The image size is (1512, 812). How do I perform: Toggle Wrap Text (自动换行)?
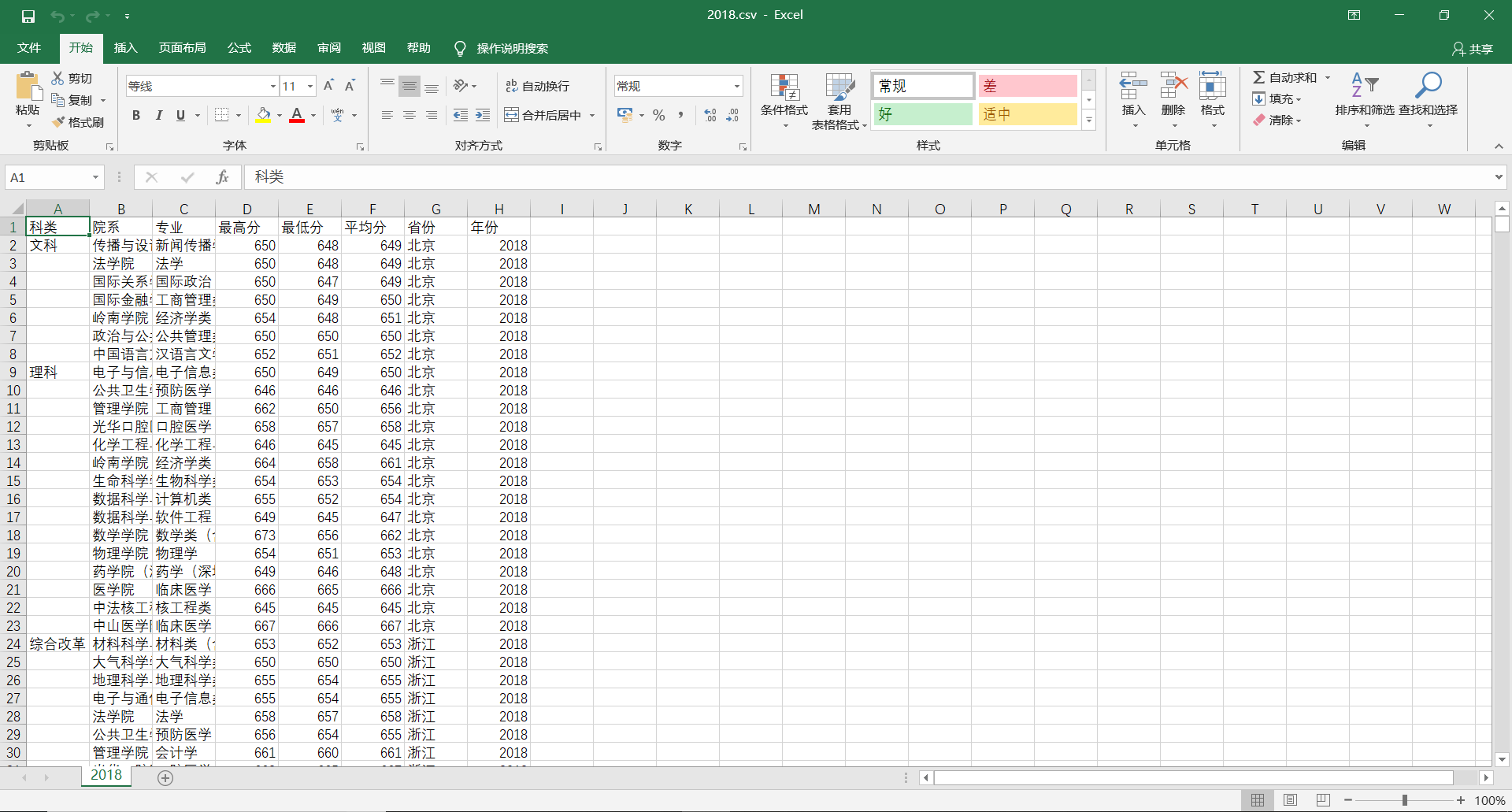click(x=537, y=86)
